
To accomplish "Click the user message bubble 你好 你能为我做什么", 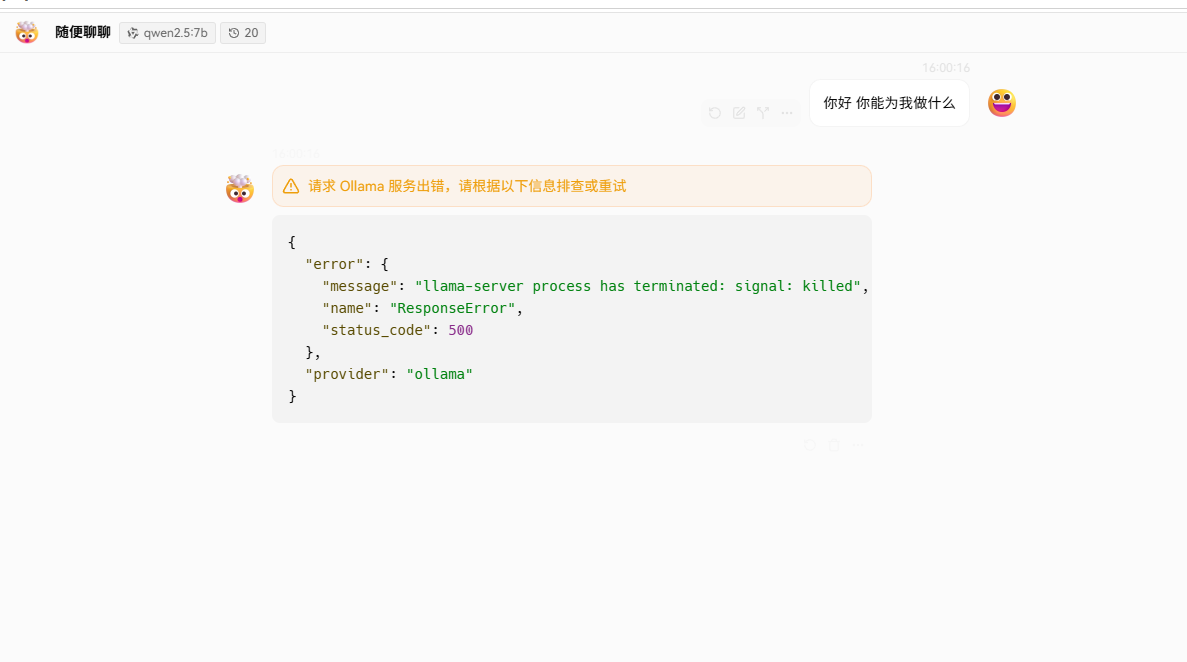I will (x=889, y=103).
